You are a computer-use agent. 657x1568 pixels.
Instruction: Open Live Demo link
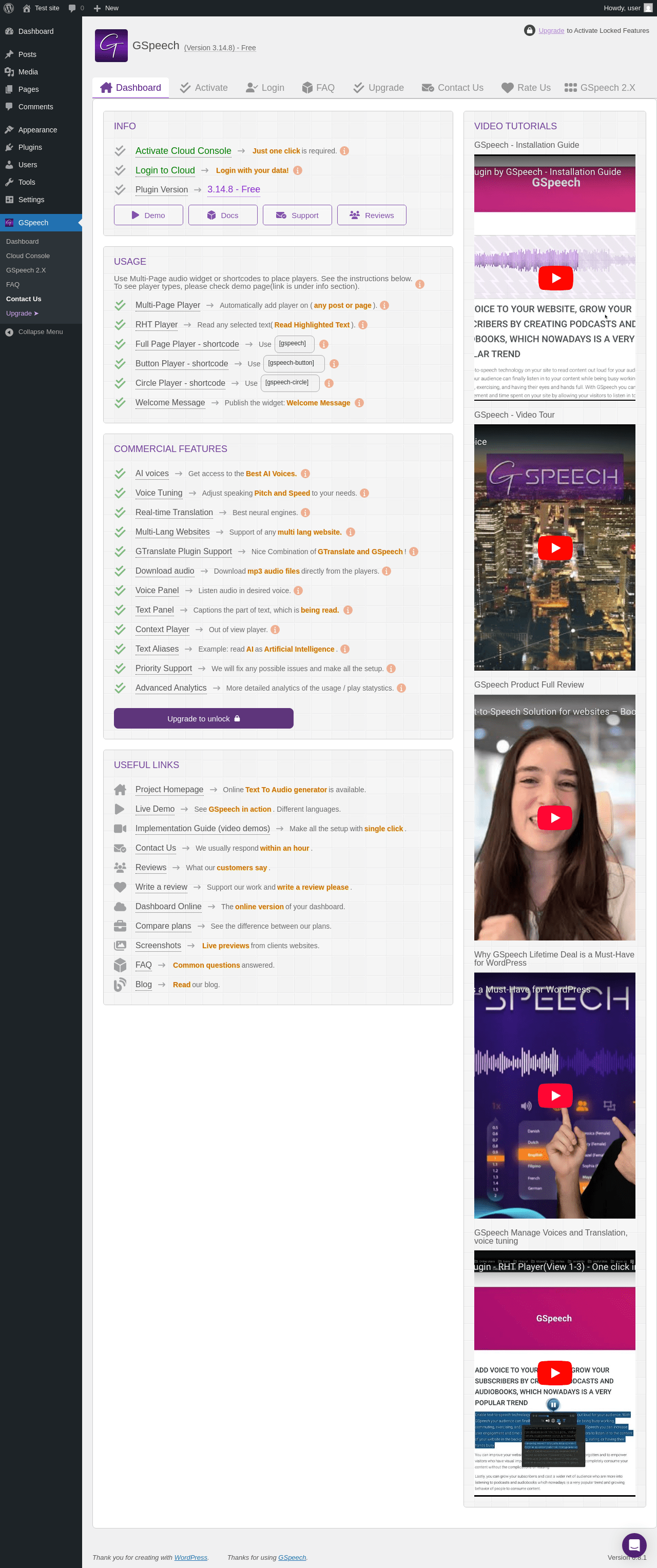point(154,809)
